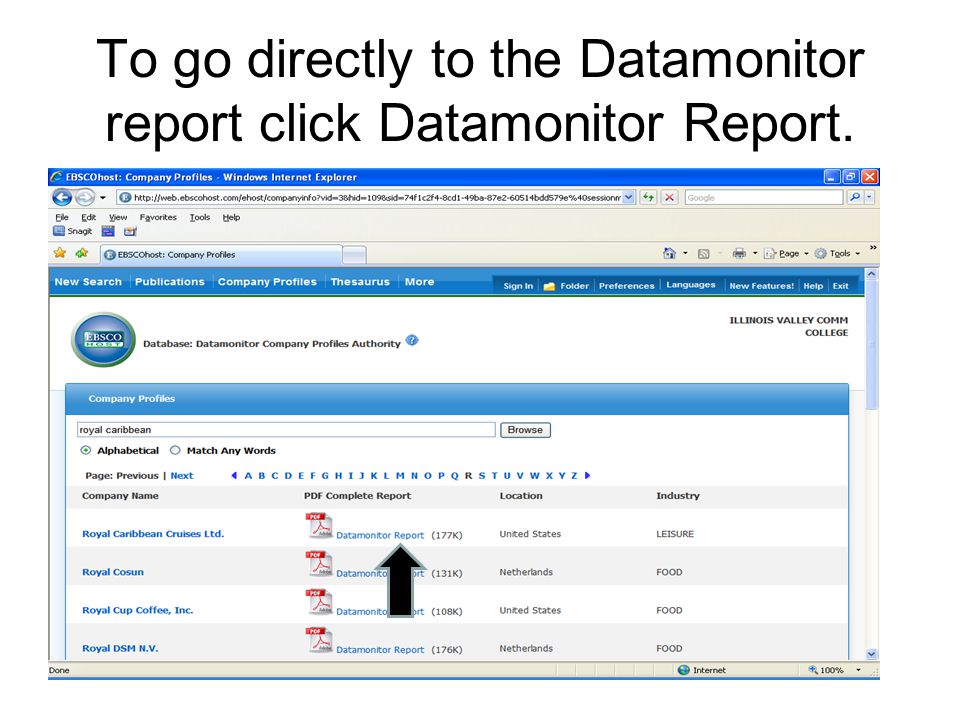This screenshot has height=720, width=960.
Task: Expand the command bar overflow chevron
Action: click(873, 247)
